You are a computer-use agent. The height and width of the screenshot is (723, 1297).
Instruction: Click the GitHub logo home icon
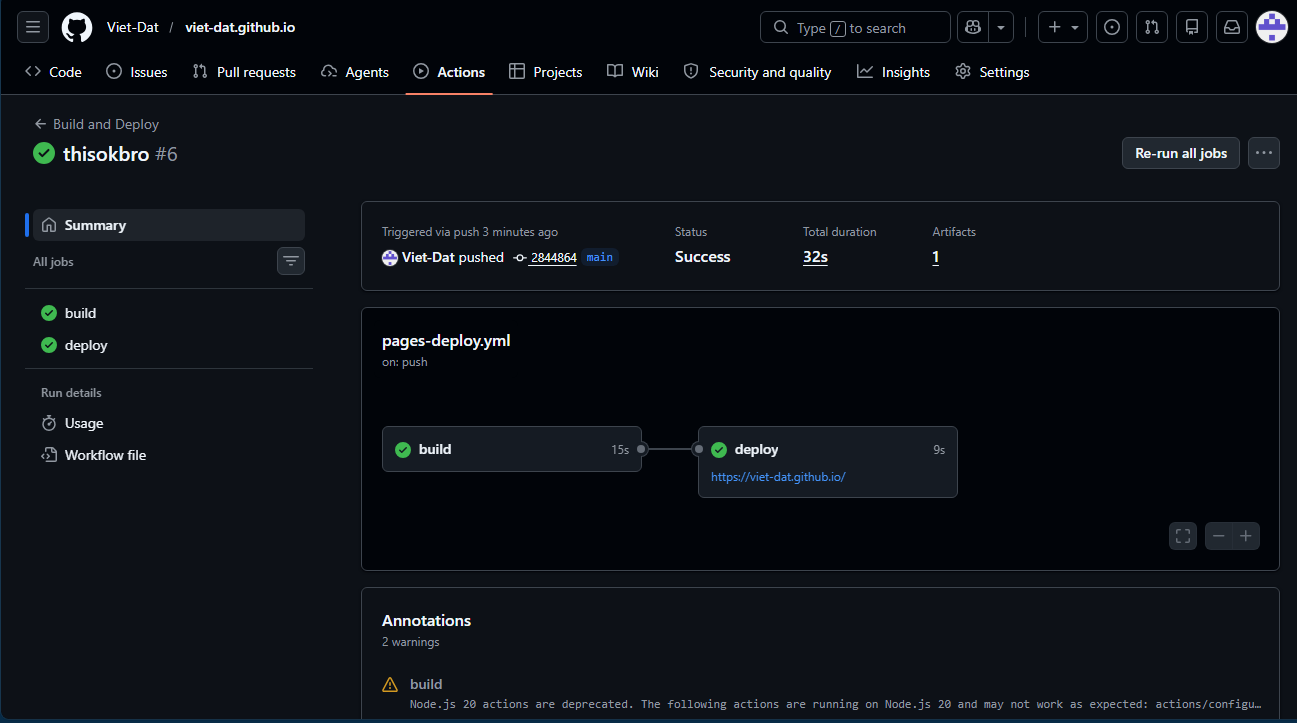pyautogui.click(x=77, y=27)
